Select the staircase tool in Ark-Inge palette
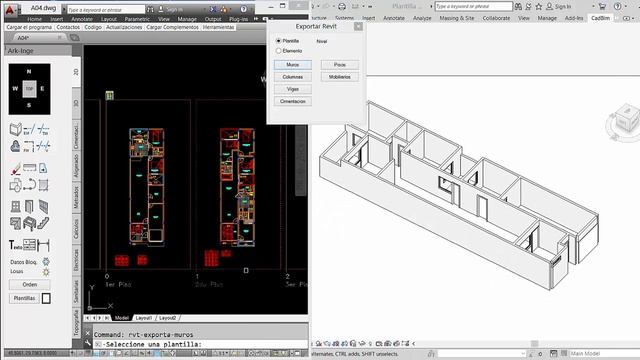Image resolution: width=640 pixels, height=360 pixels. 43,223
